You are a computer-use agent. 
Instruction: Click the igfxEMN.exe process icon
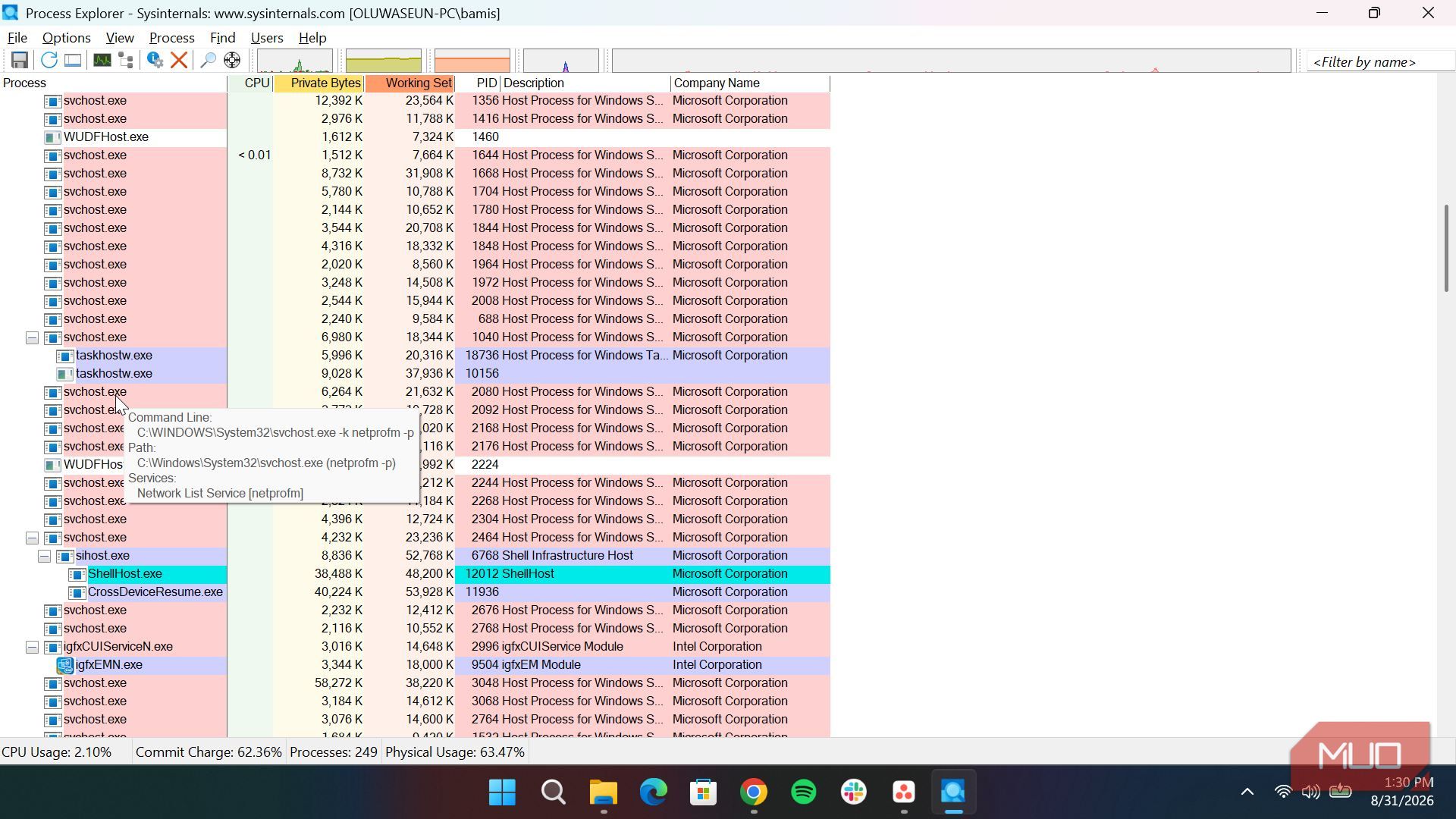click(65, 665)
